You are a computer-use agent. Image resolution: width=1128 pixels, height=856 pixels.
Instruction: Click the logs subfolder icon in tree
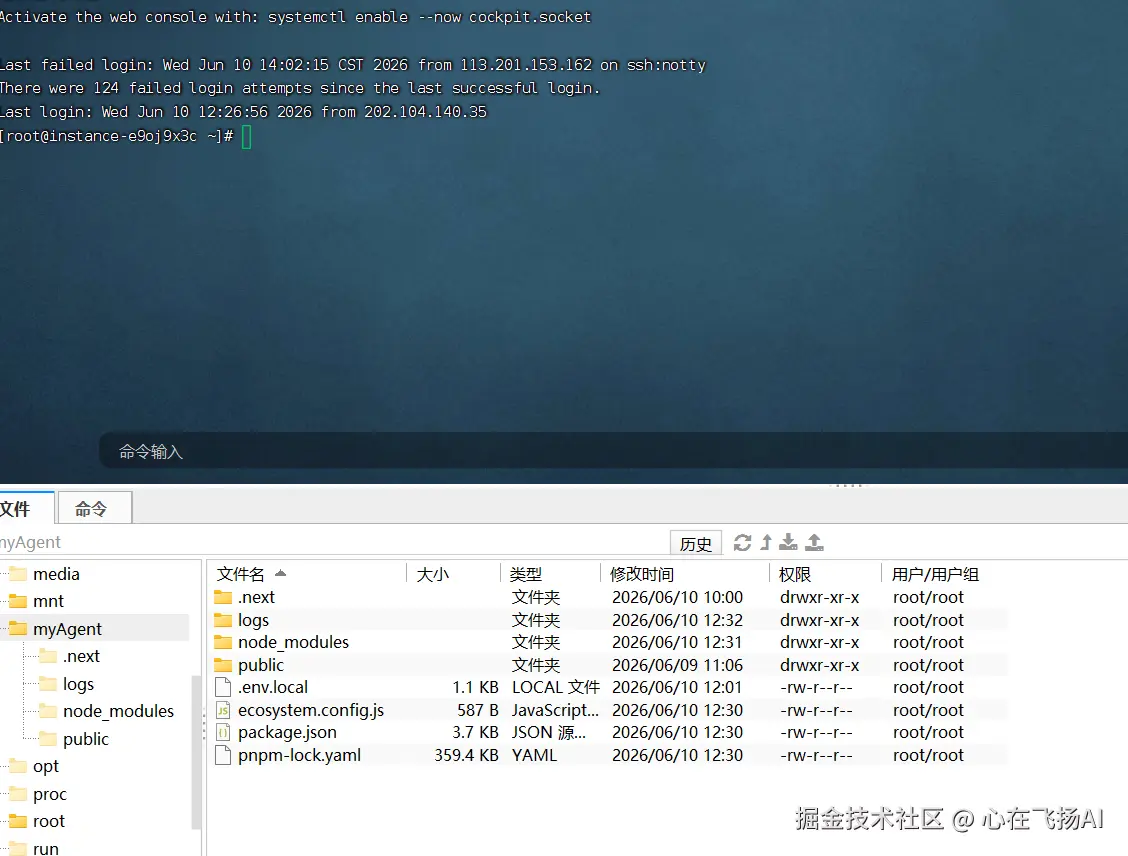(x=48, y=683)
